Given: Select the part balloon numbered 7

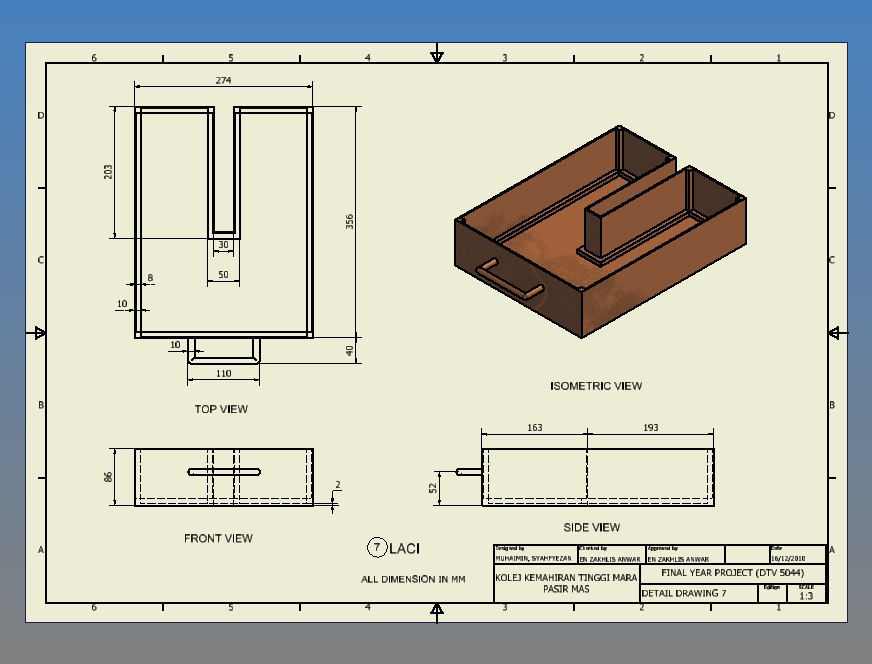Looking at the screenshot, I should pyautogui.click(x=377, y=547).
